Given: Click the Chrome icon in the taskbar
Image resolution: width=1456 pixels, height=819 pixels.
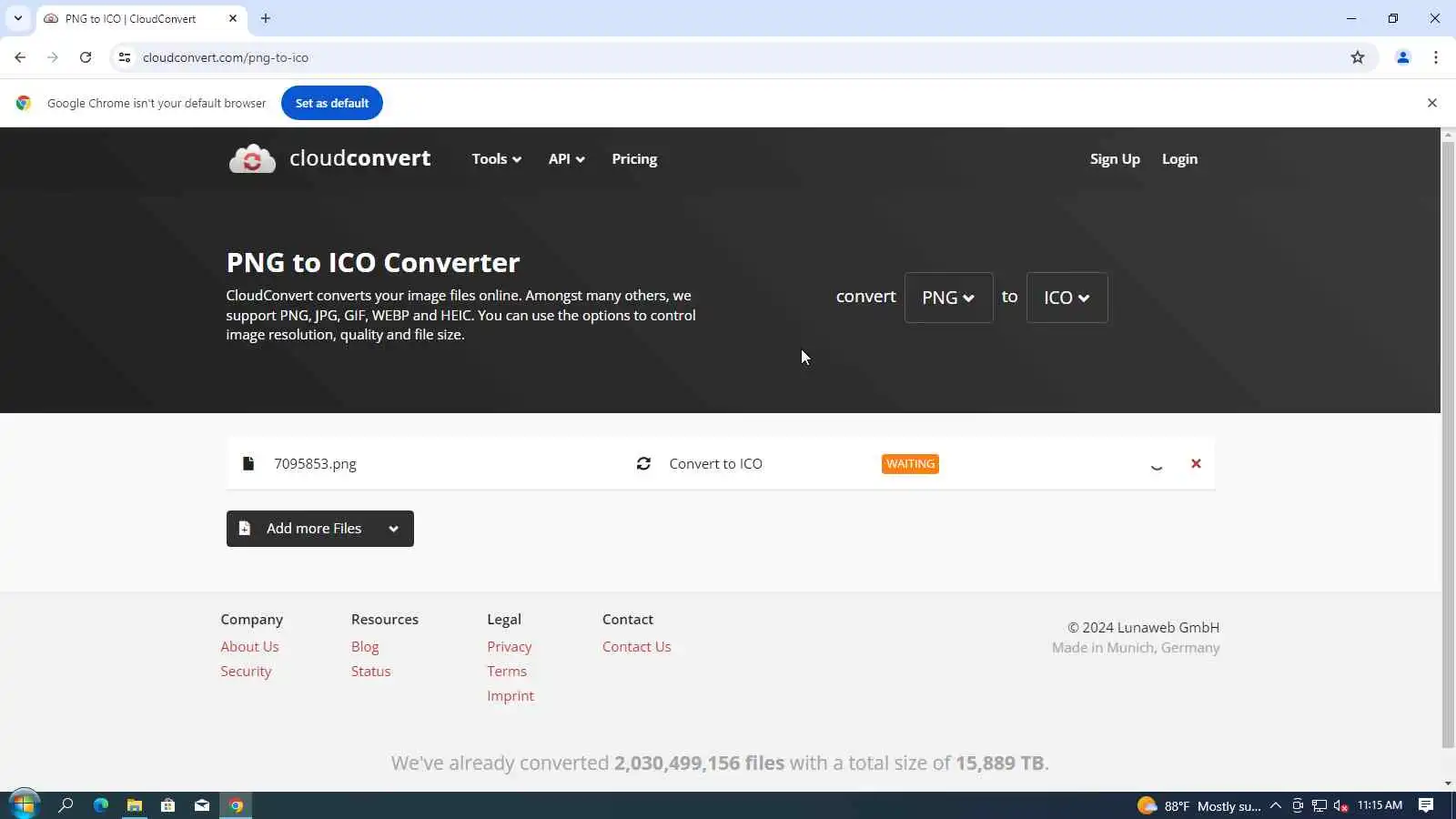Looking at the screenshot, I should point(236,805).
